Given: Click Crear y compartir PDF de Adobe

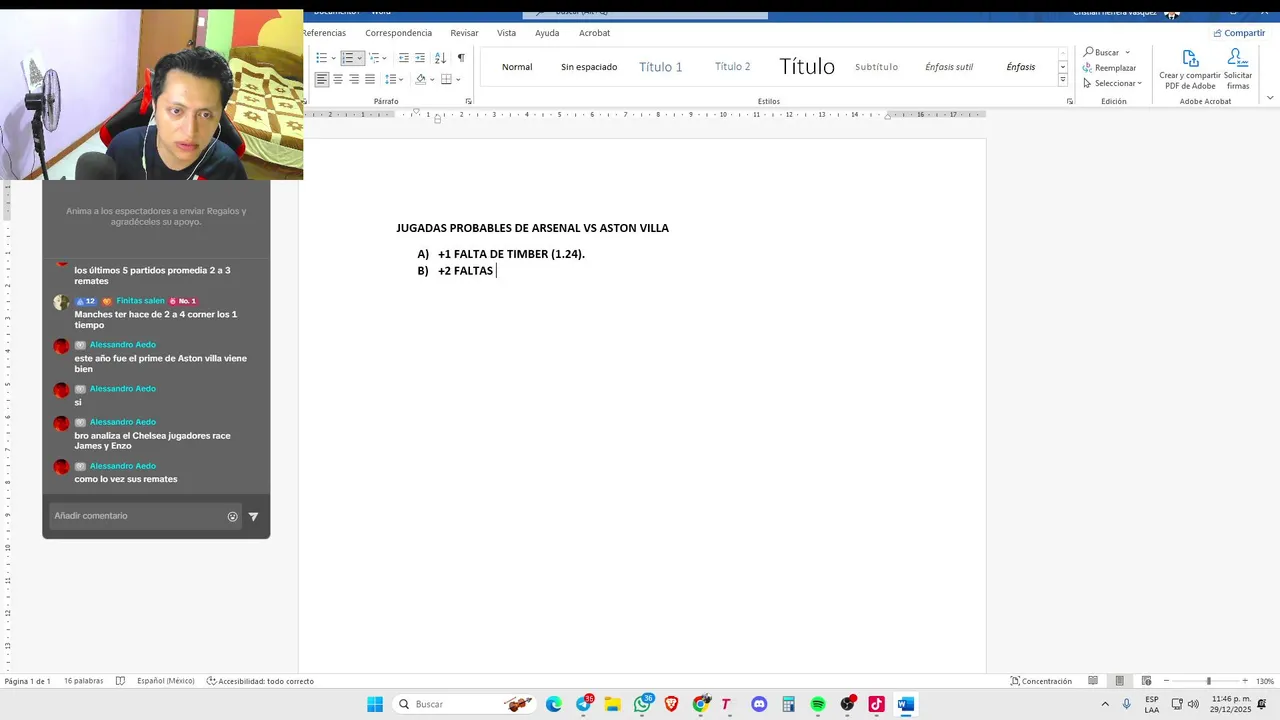Looking at the screenshot, I should click(1190, 69).
